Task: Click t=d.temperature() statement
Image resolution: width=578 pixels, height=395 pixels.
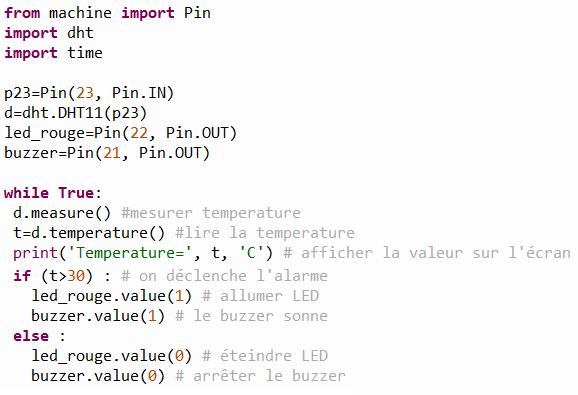Action: pos(89,233)
